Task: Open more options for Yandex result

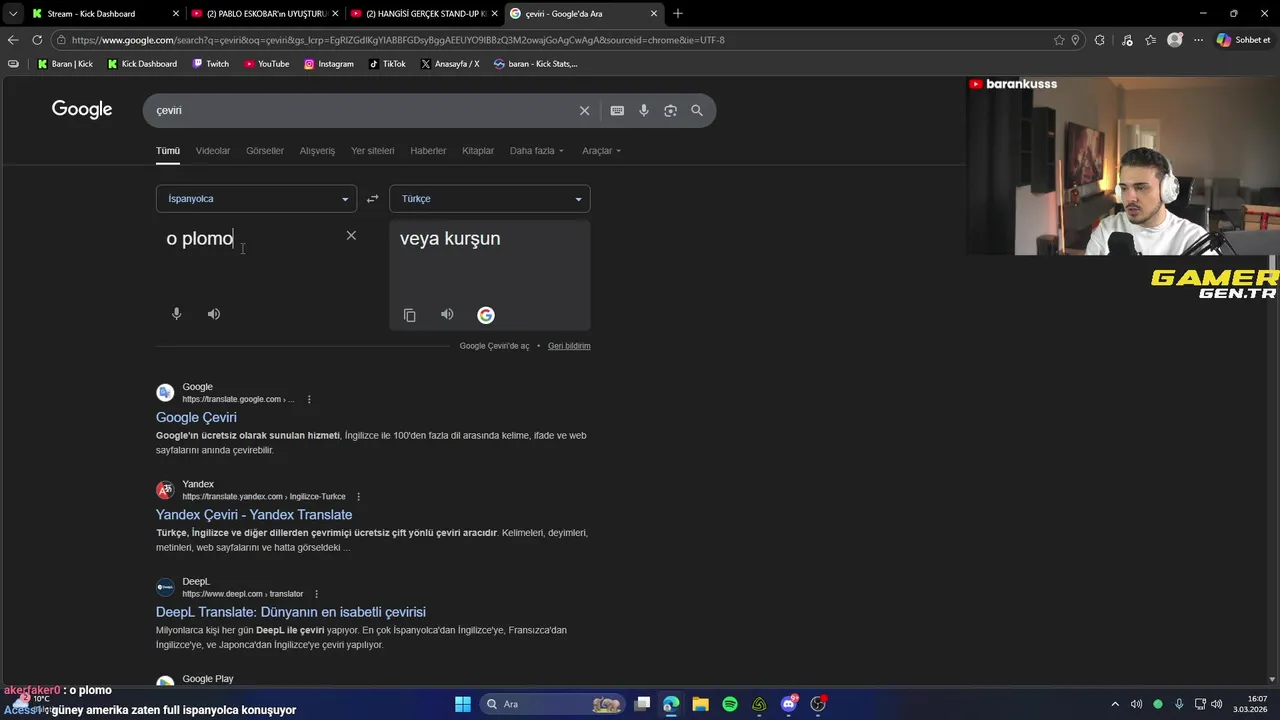Action: (x=358, y=497)
